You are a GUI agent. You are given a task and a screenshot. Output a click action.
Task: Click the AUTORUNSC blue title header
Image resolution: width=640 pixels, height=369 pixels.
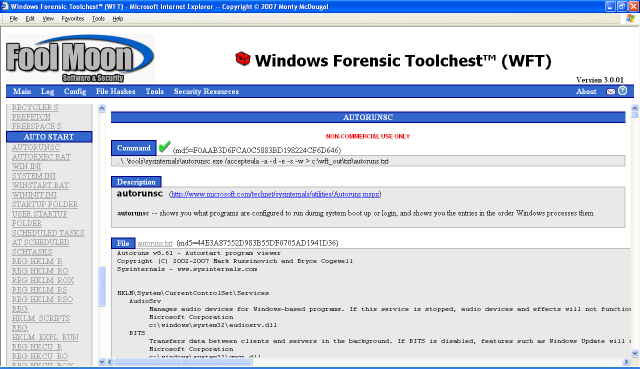click(368, 118)
